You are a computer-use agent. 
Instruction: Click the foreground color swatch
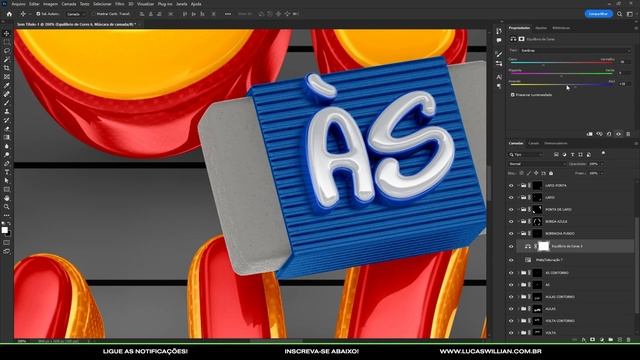[4, 230]
